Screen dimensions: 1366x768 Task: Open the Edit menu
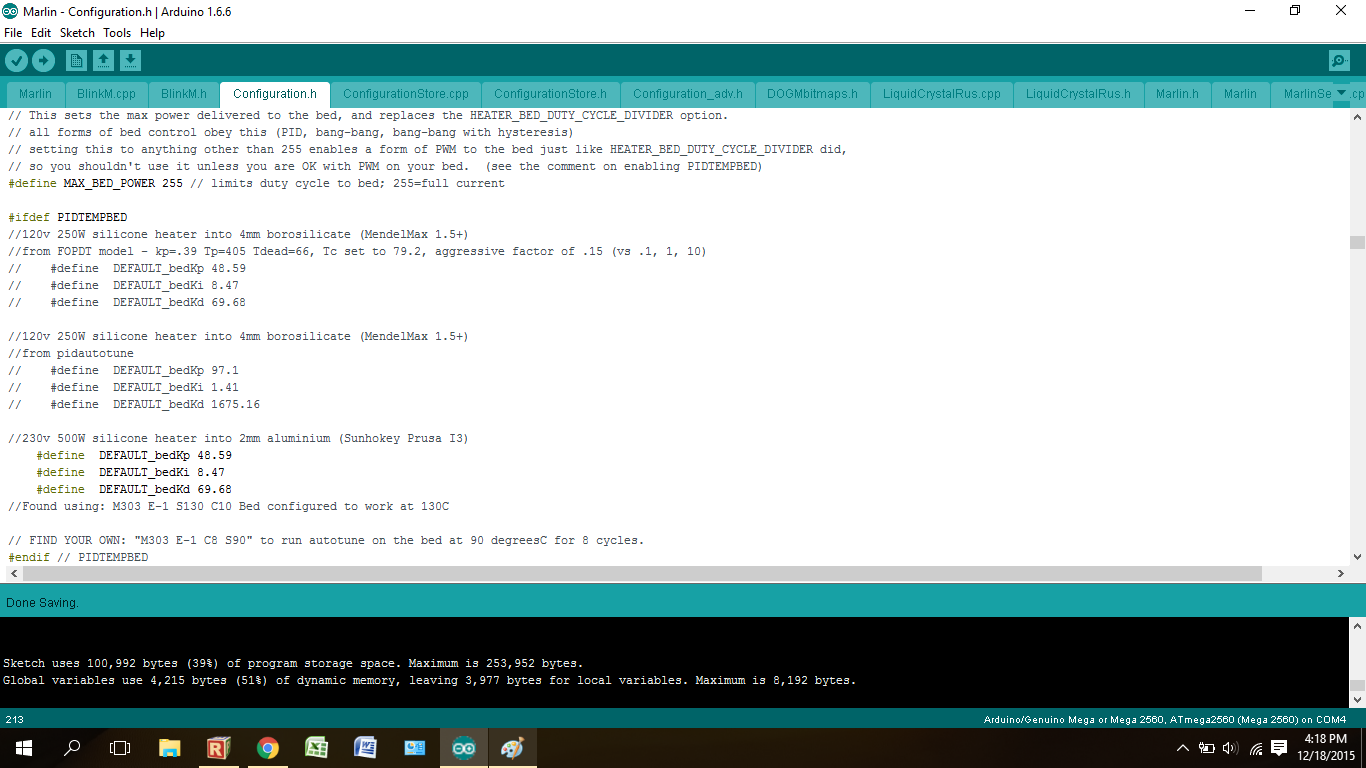[41, 33]
